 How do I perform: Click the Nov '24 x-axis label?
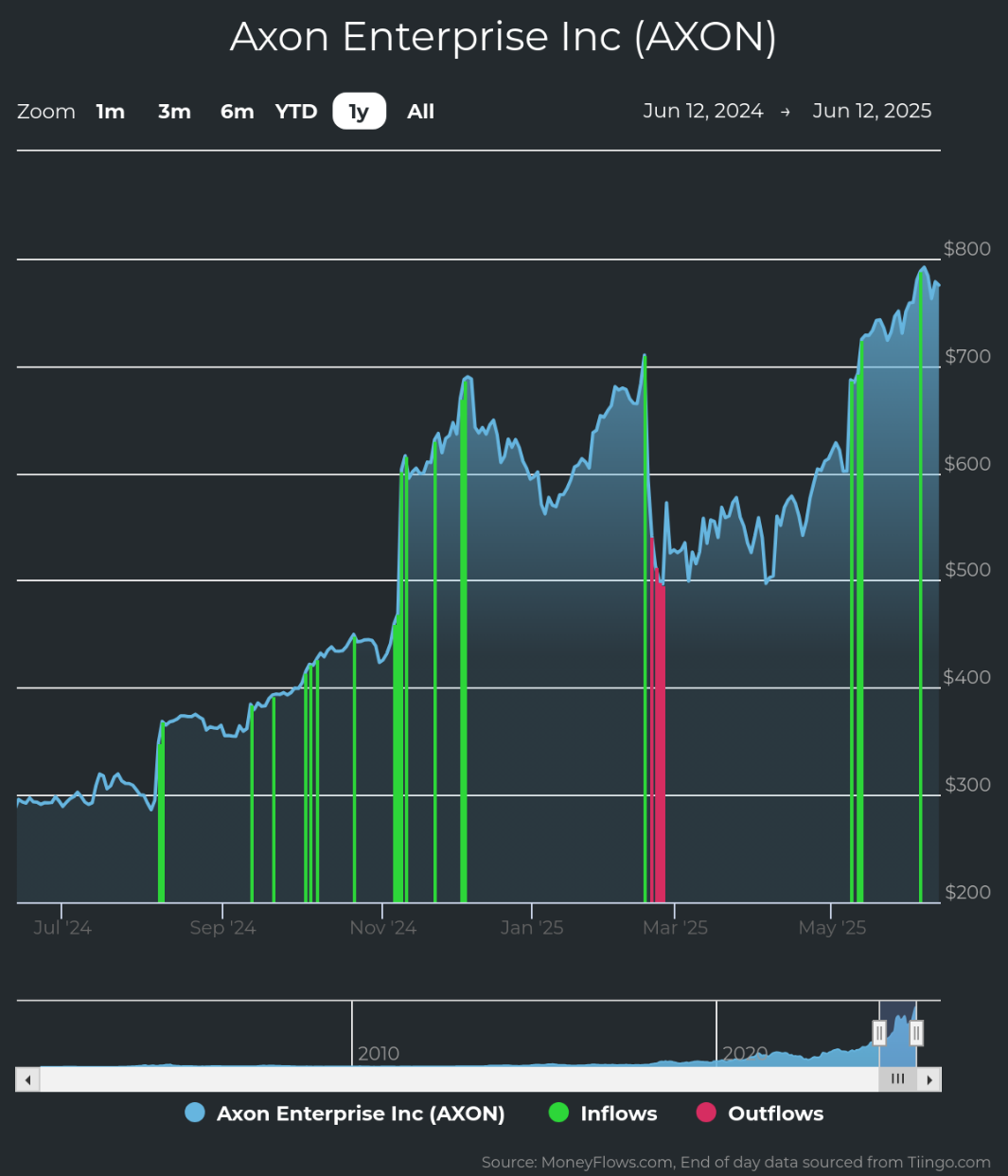click(x=382, y=927)
